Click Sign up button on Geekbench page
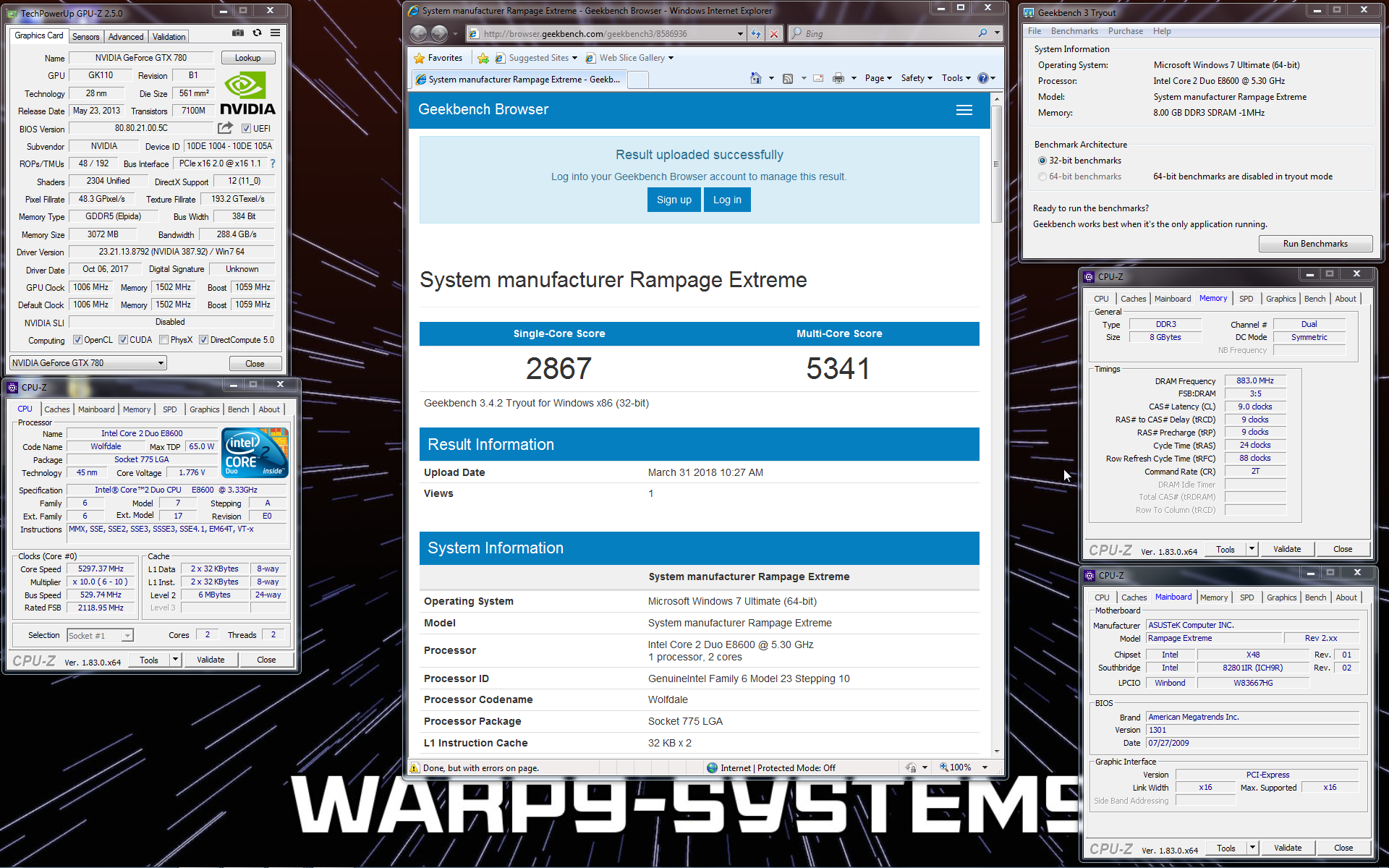The height and width of the screenshot is (868, 1389). (x=674, y=200)
